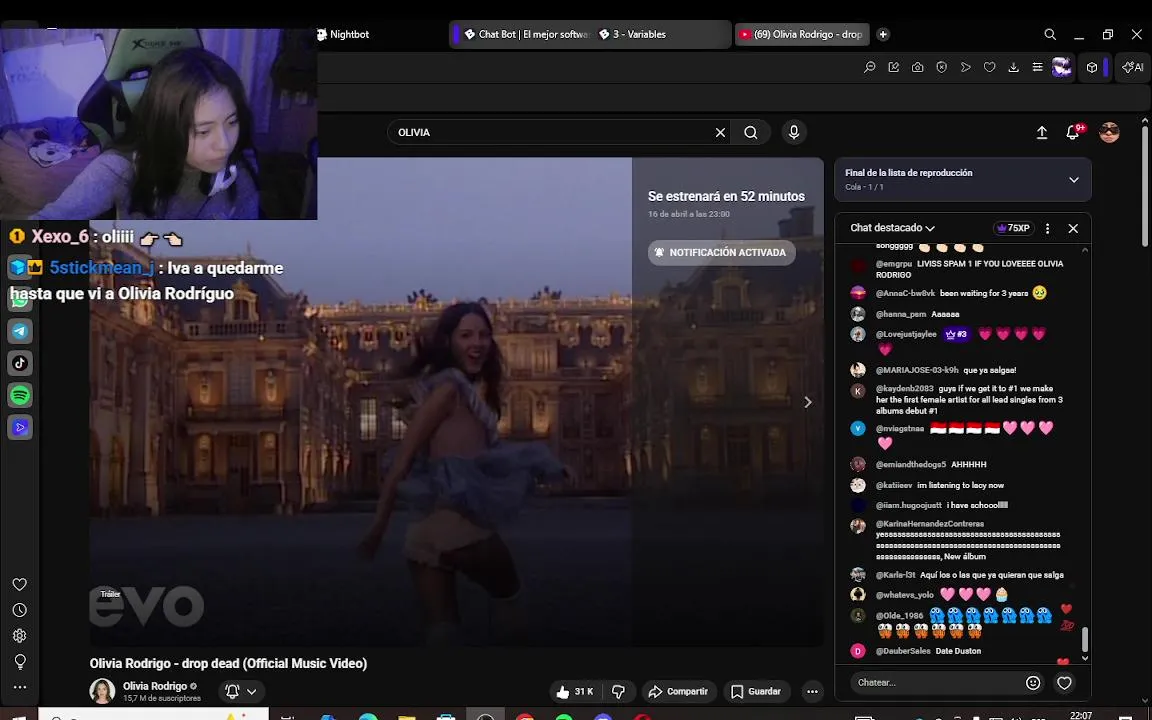Open the easy setup sliders icon
Viewport: 1152px width, 720px height.
[x=1037, y=67]
